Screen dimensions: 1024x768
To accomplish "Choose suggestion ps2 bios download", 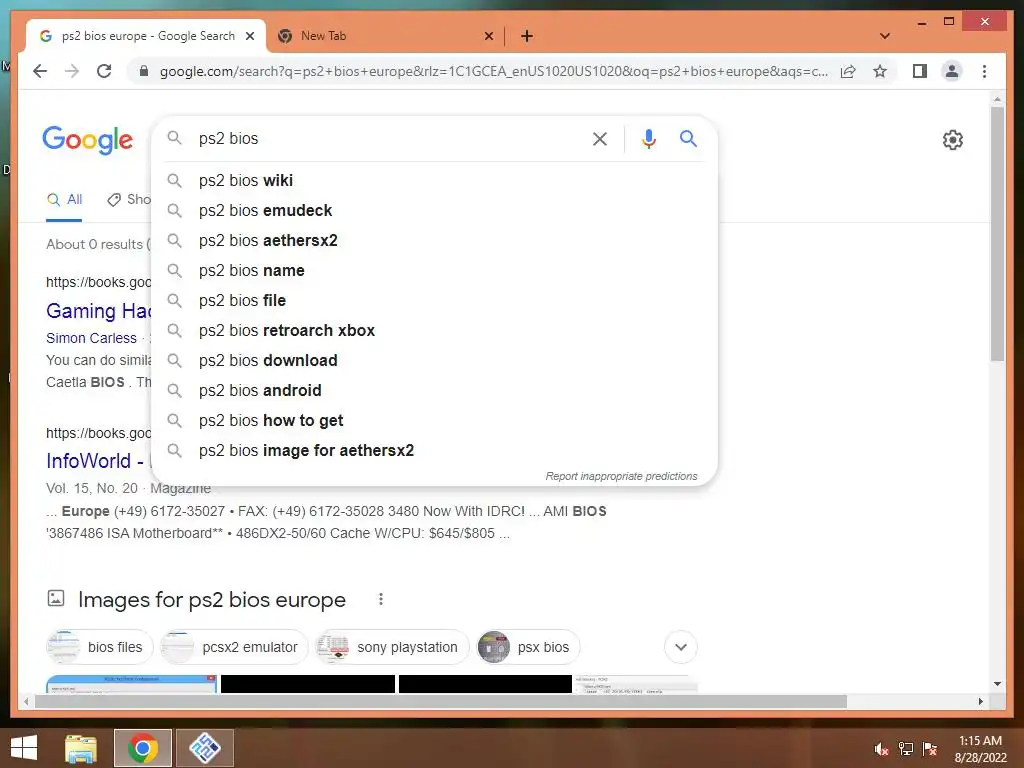I will click(434, 360).
